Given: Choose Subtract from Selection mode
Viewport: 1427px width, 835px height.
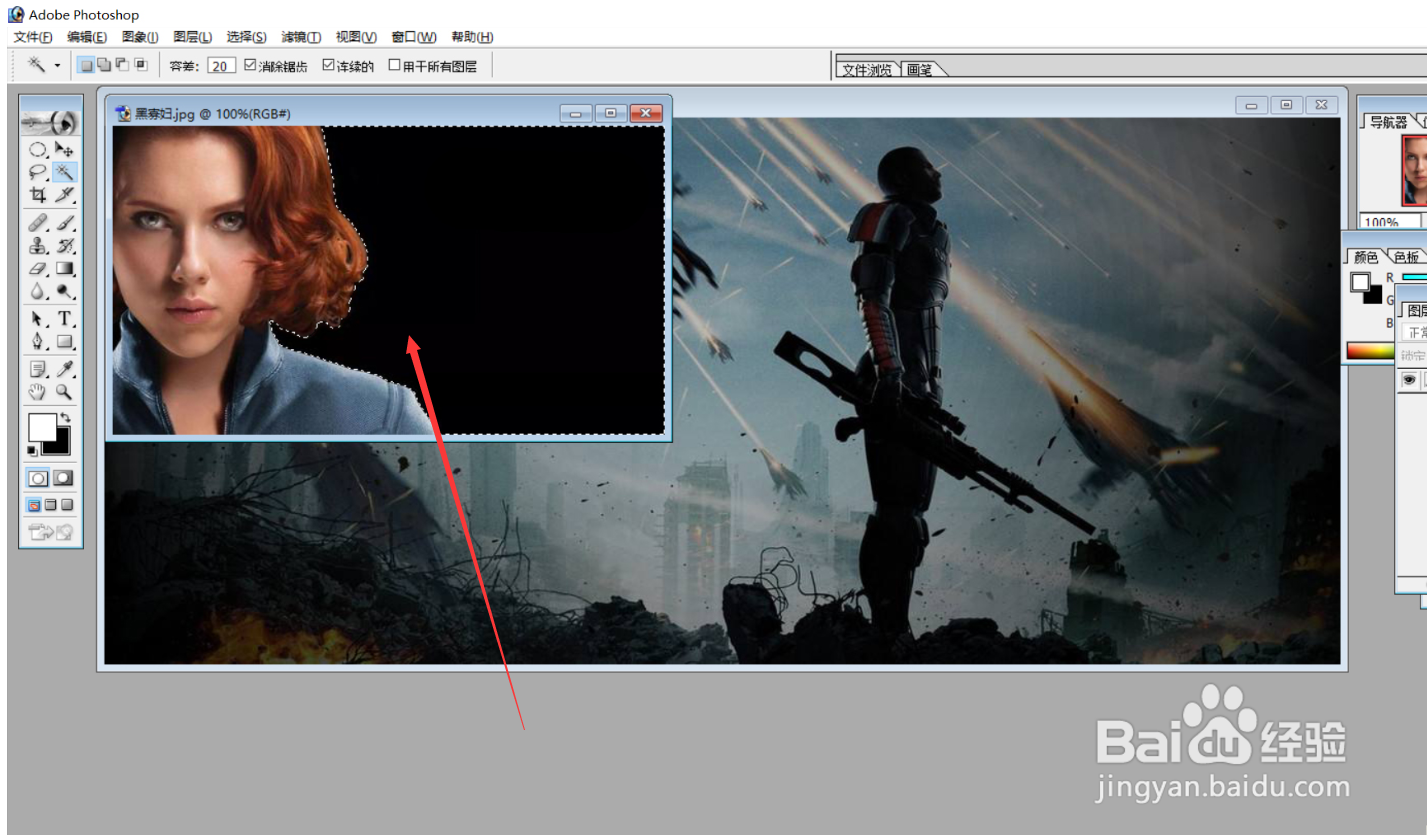Looking at the screenshot, I should 122,65.
